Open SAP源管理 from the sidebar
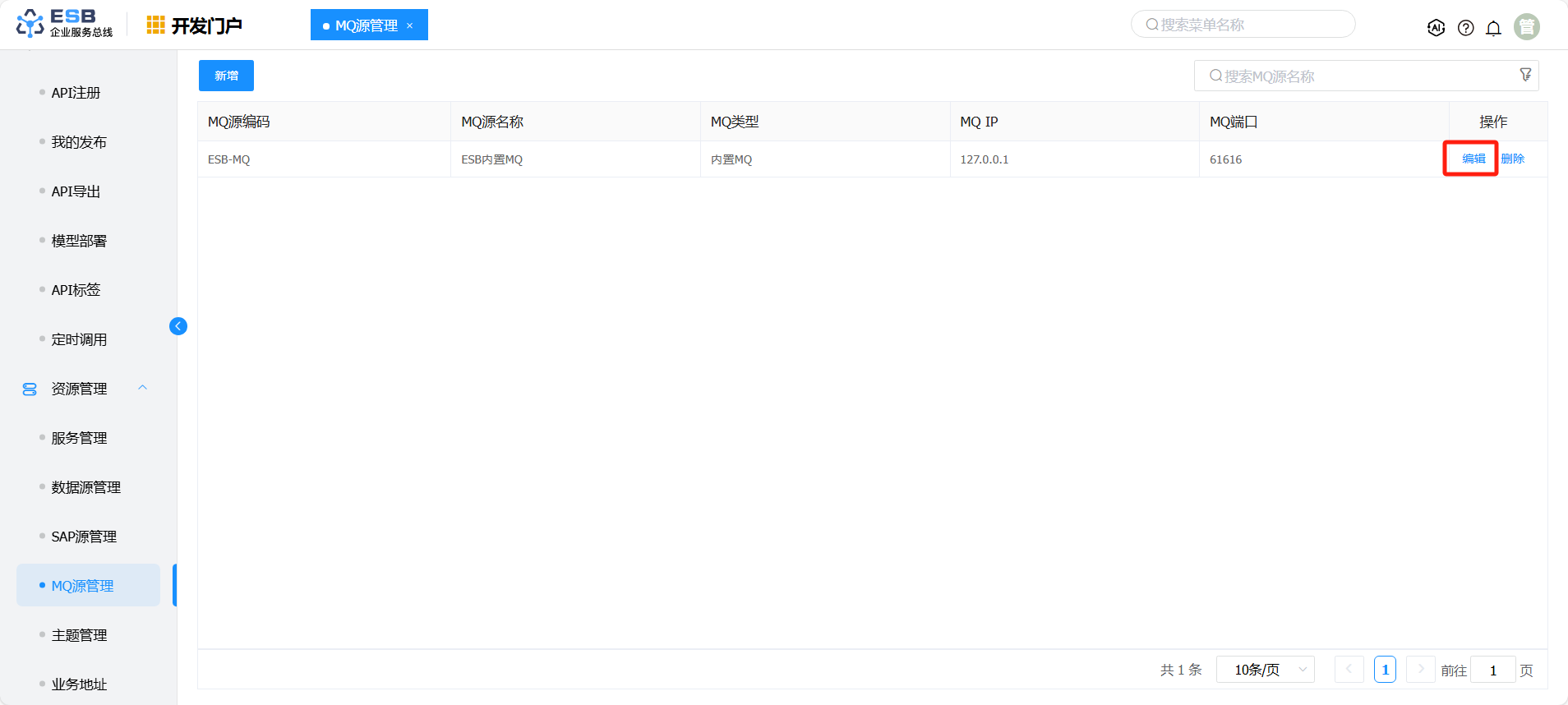 click(84, 537)
